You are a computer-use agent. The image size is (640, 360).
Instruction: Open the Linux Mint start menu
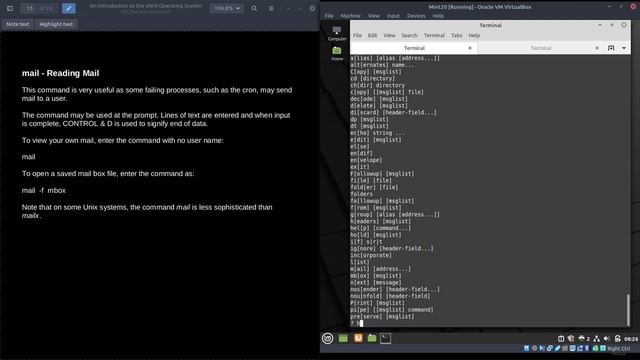click(327, 338)
